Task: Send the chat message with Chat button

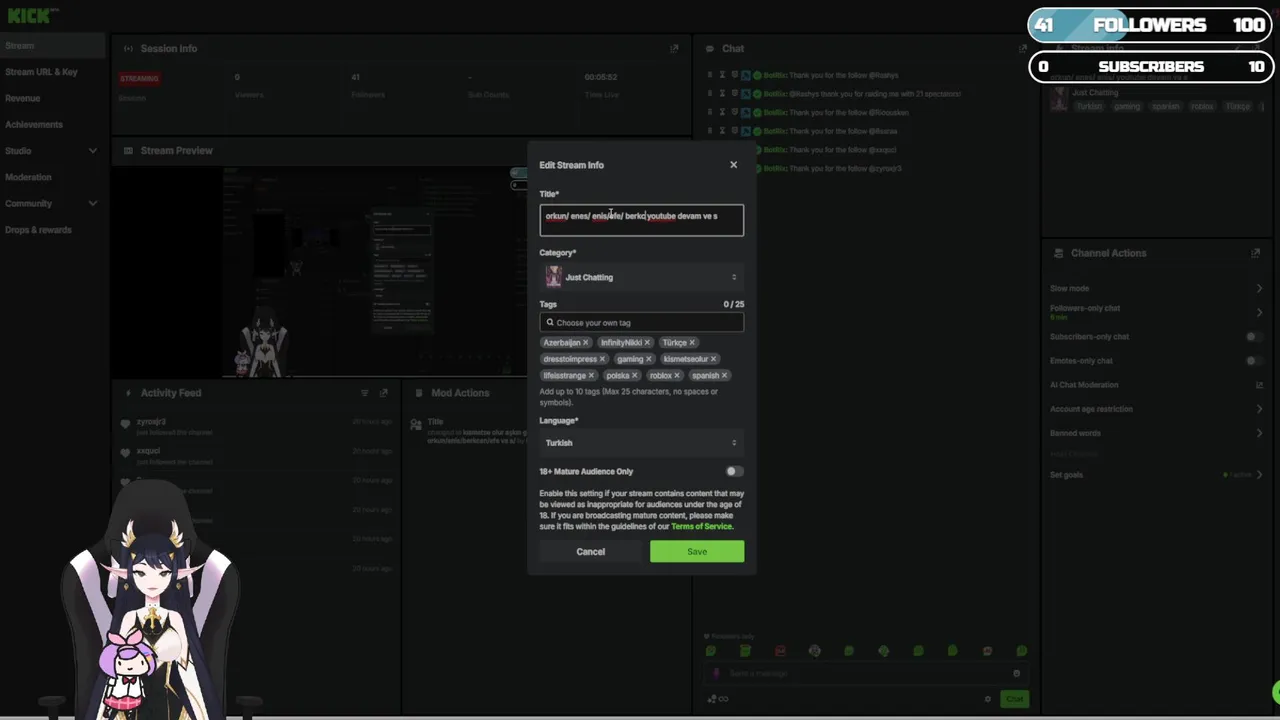Action: pos(1014,699)
